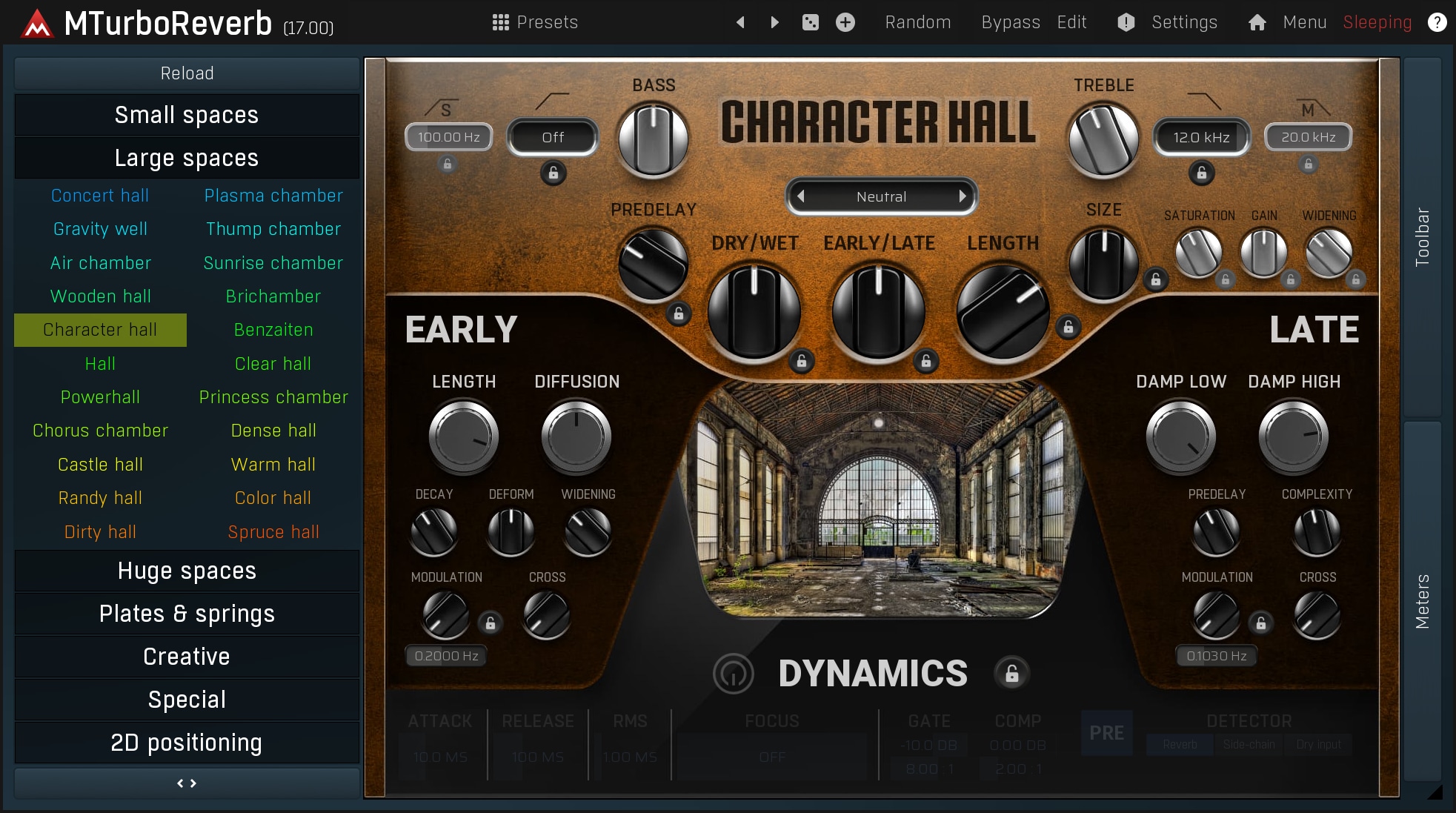
Task: Click the home Menu icon
Action: (1257, 22)
